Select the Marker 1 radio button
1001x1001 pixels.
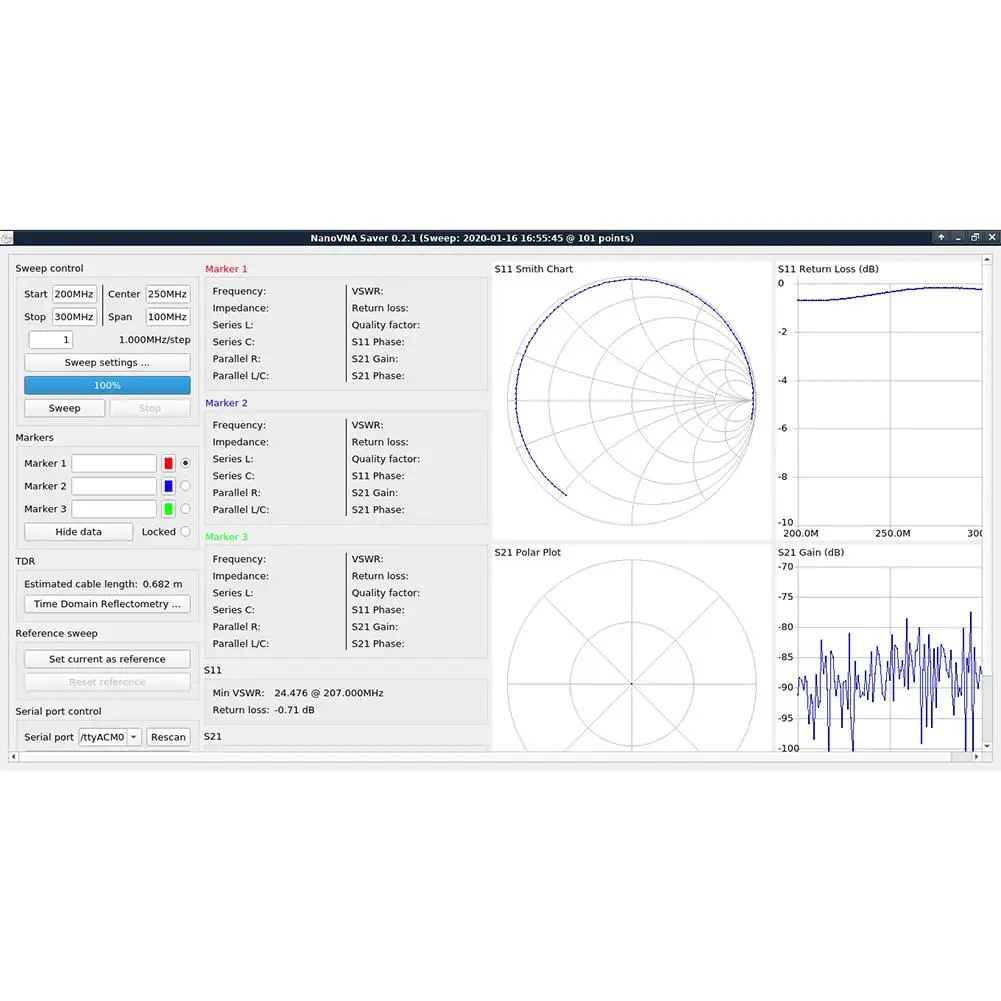185,463
